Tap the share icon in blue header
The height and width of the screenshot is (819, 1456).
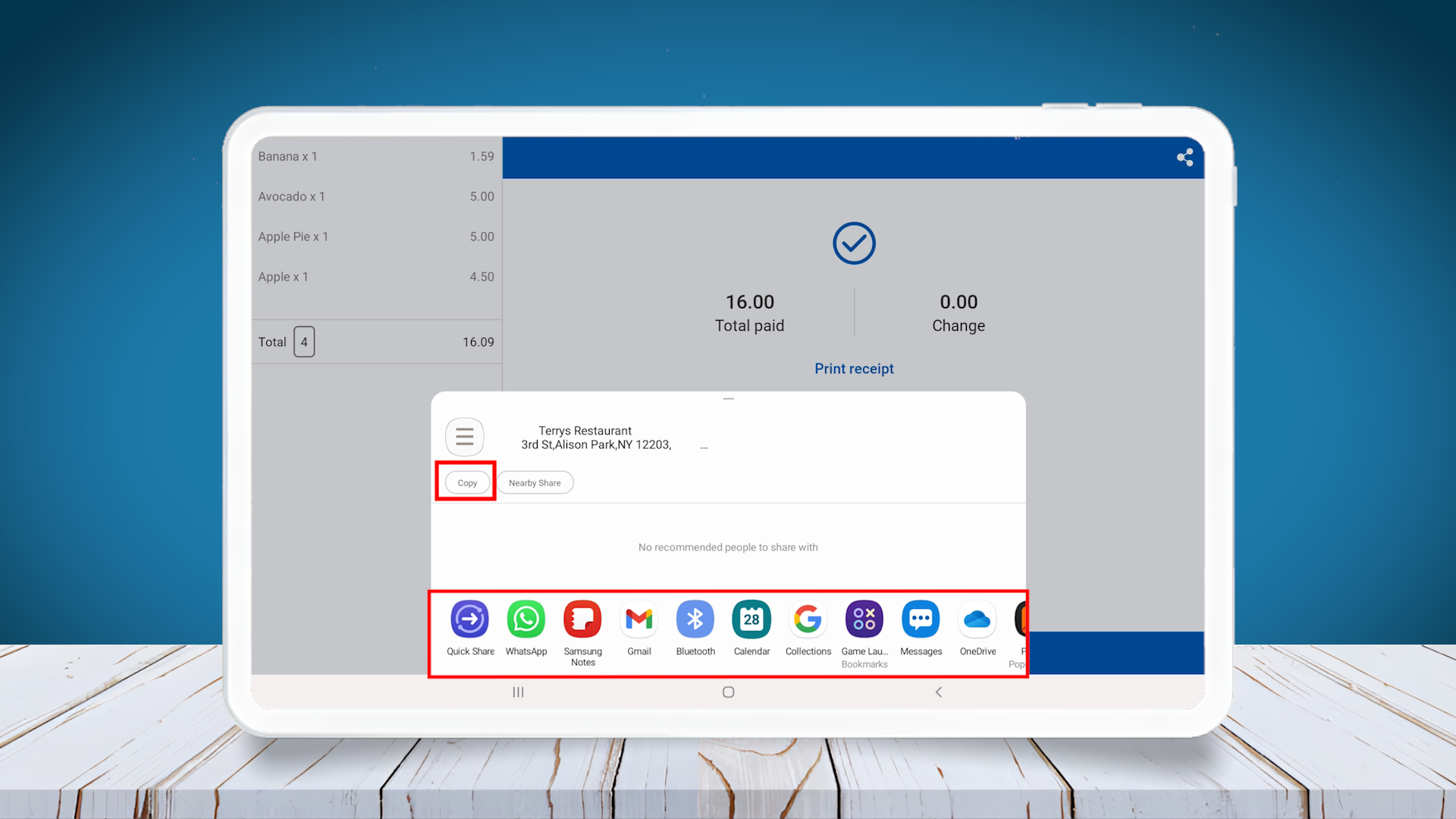point(1185,157)
